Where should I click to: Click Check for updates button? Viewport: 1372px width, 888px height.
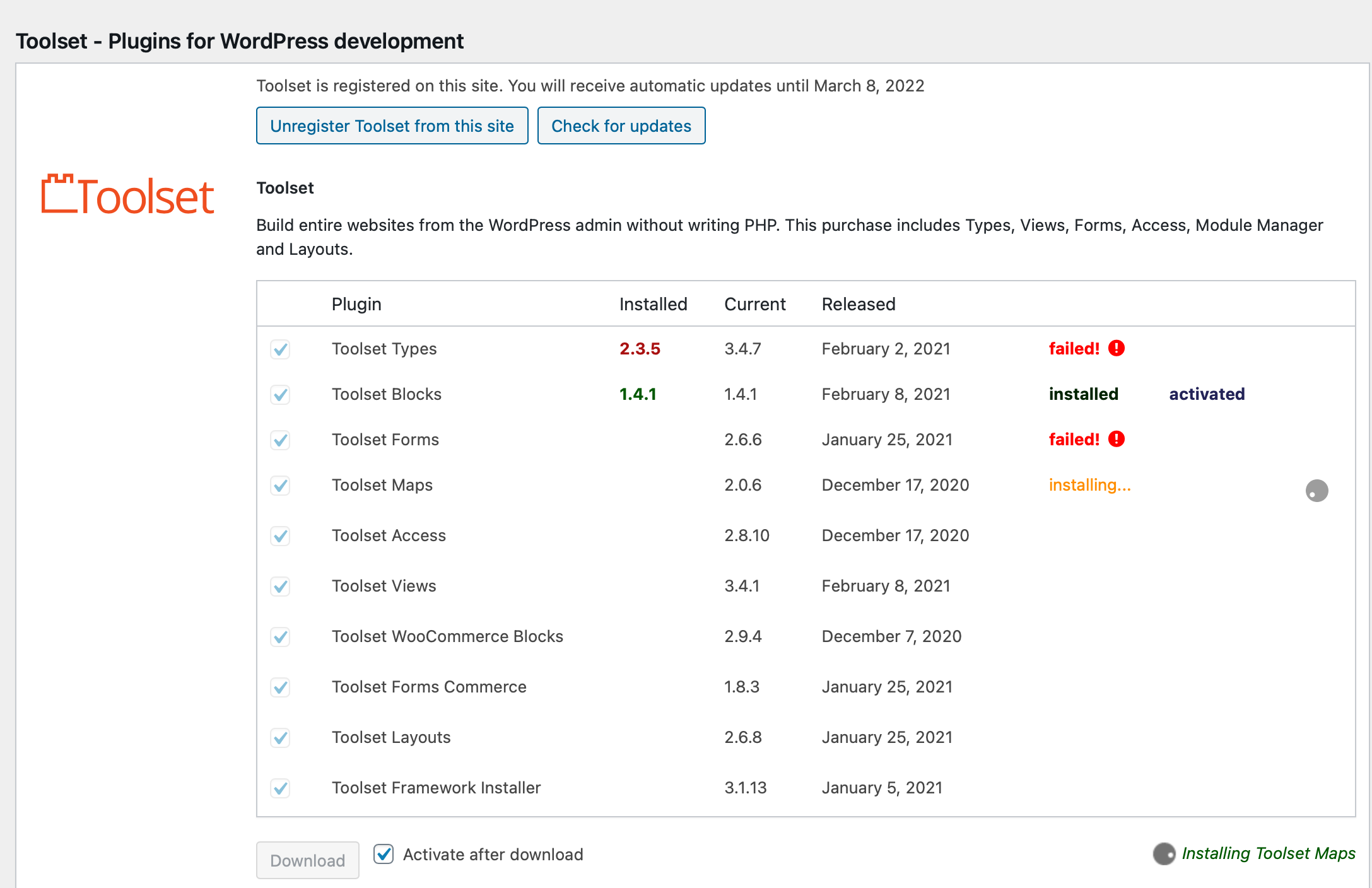point(621,126)
